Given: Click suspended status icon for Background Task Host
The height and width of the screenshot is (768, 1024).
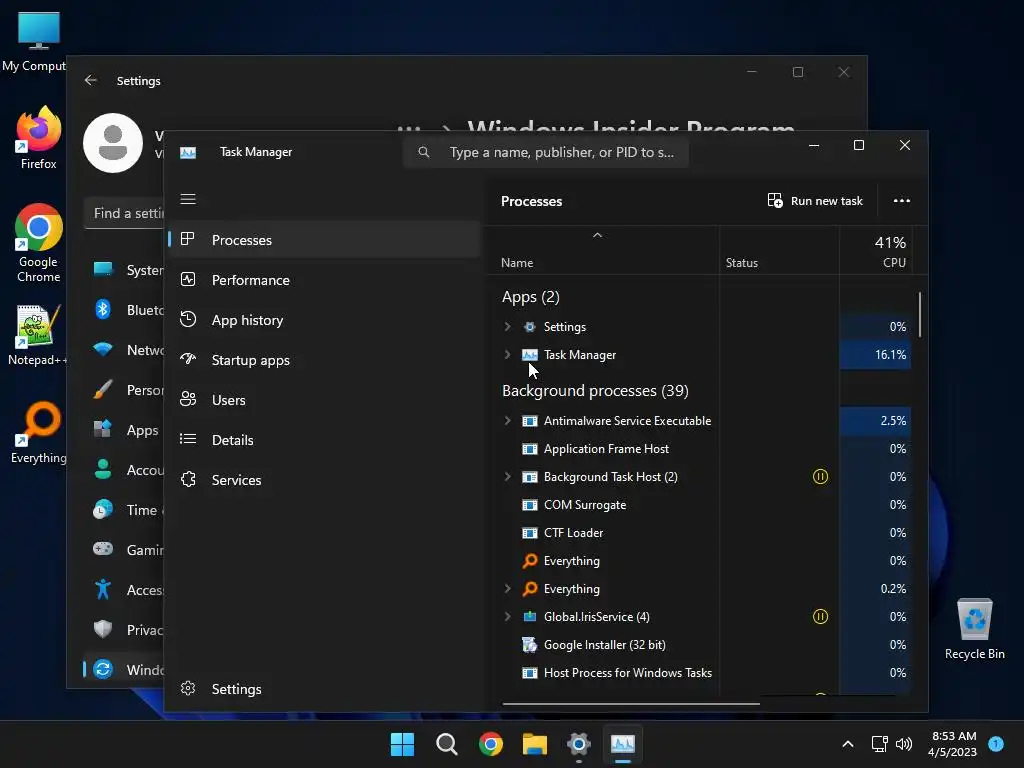Looking at the screenshot, I should tap(820, 477).
